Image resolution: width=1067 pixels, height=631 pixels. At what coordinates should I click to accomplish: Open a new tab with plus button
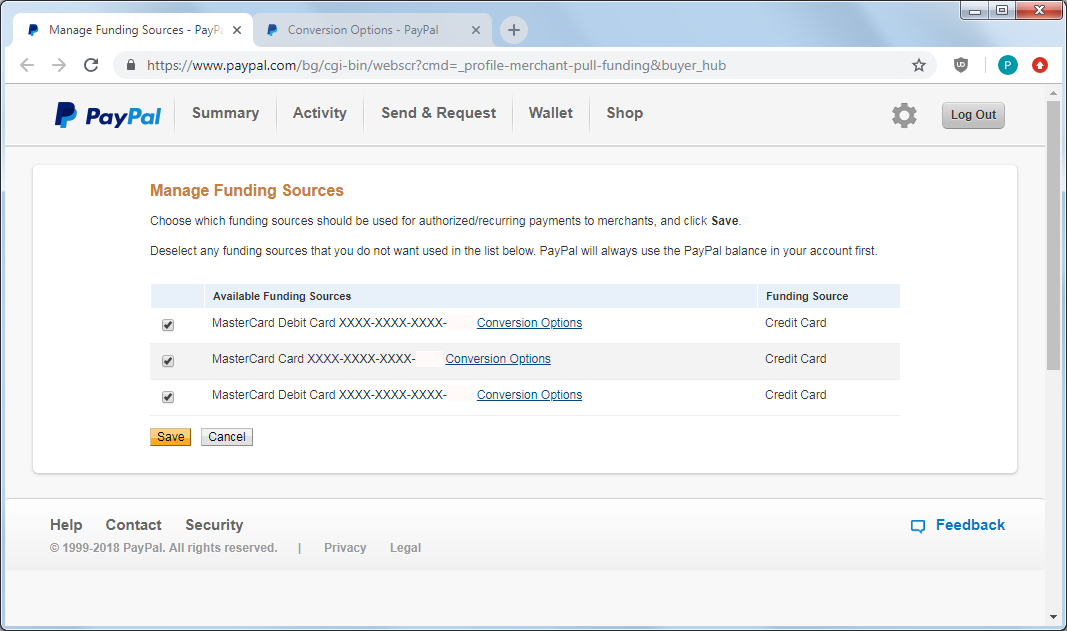(x=514, y=30)
